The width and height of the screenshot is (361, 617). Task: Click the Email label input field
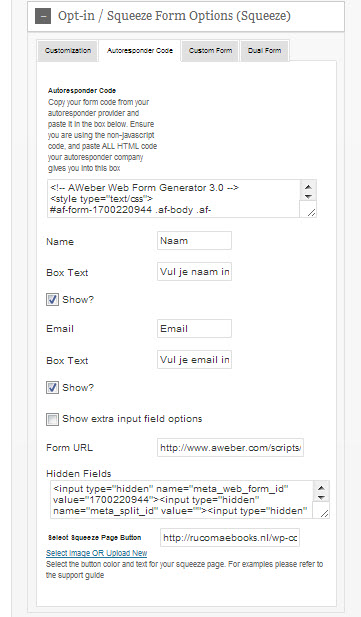click(194, 329)
